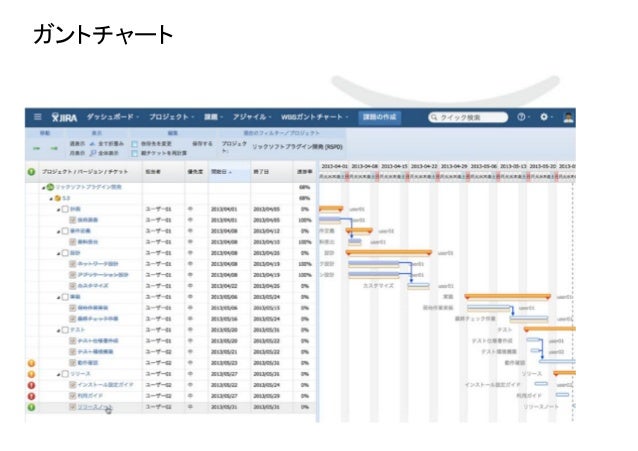This screenshot has width=638, height=451.
Task: Click the green project icon of ジックソフトプラグイン開発
Action: coord(50,187)
